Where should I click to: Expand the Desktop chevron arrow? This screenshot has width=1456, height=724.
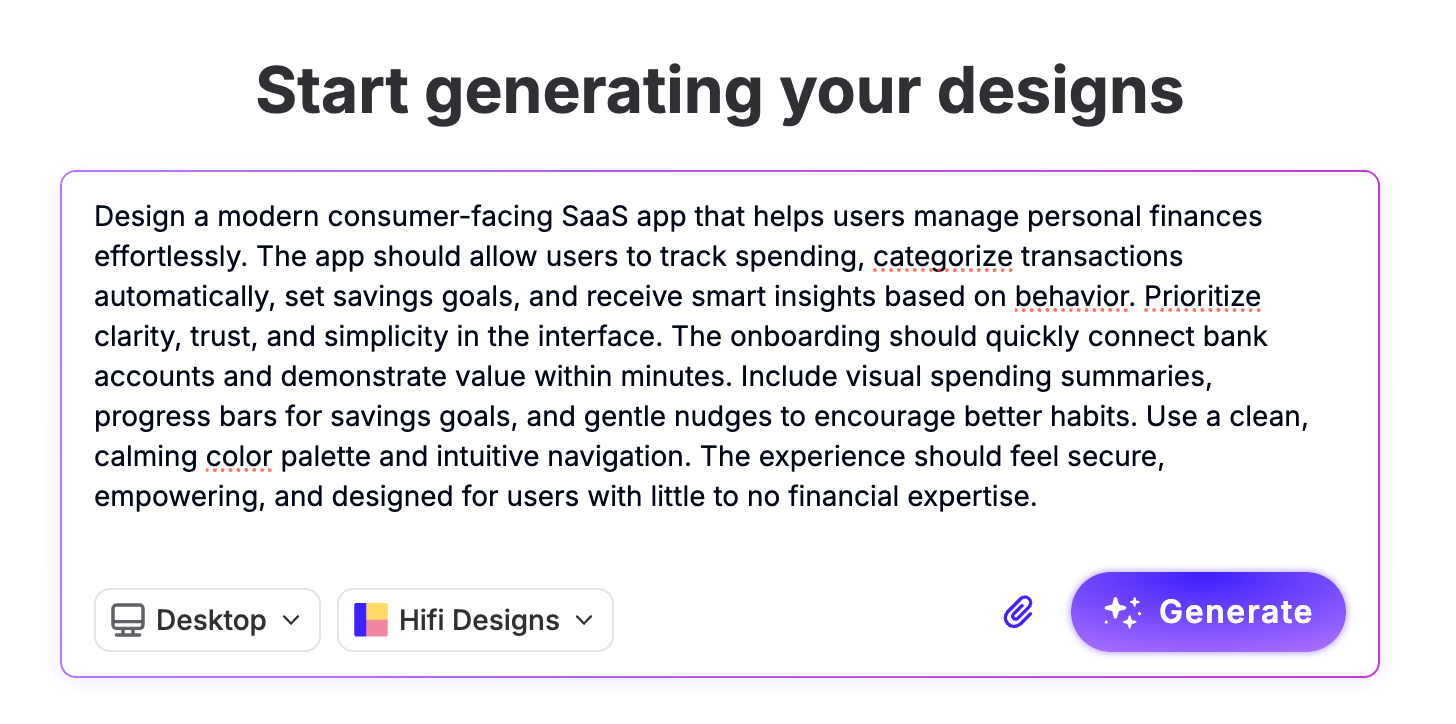click(x=291, y=620)
